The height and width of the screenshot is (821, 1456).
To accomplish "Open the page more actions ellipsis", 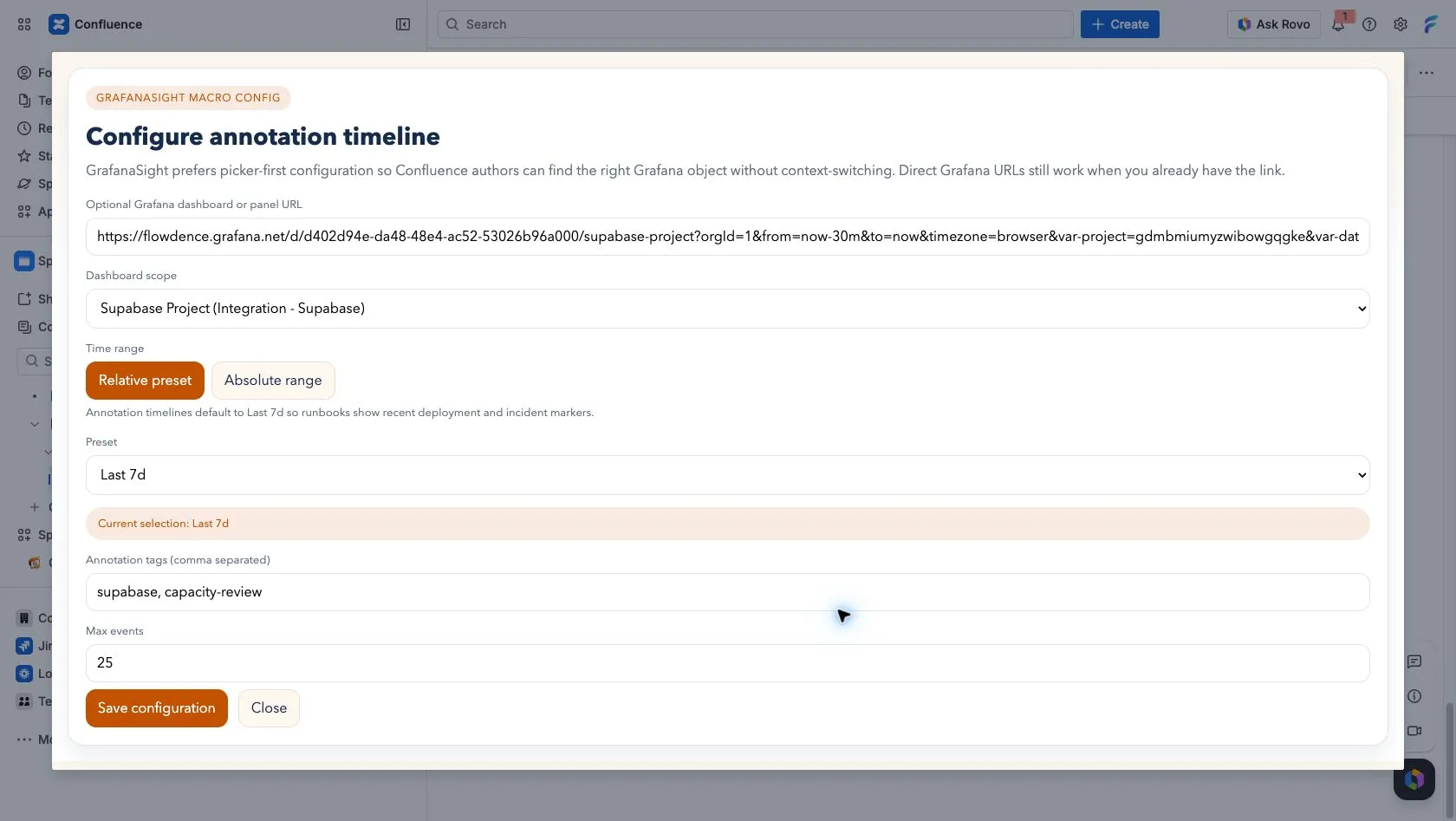I will click(1427, 73).
